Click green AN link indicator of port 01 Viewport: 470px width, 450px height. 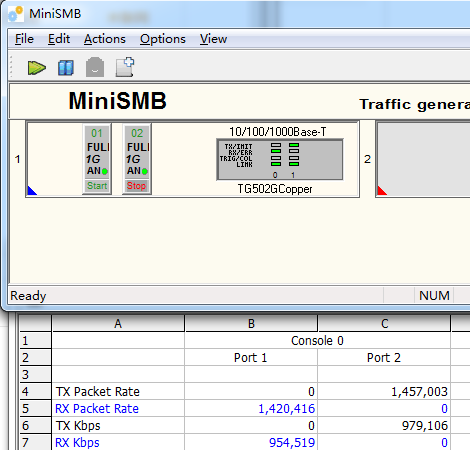105,171
